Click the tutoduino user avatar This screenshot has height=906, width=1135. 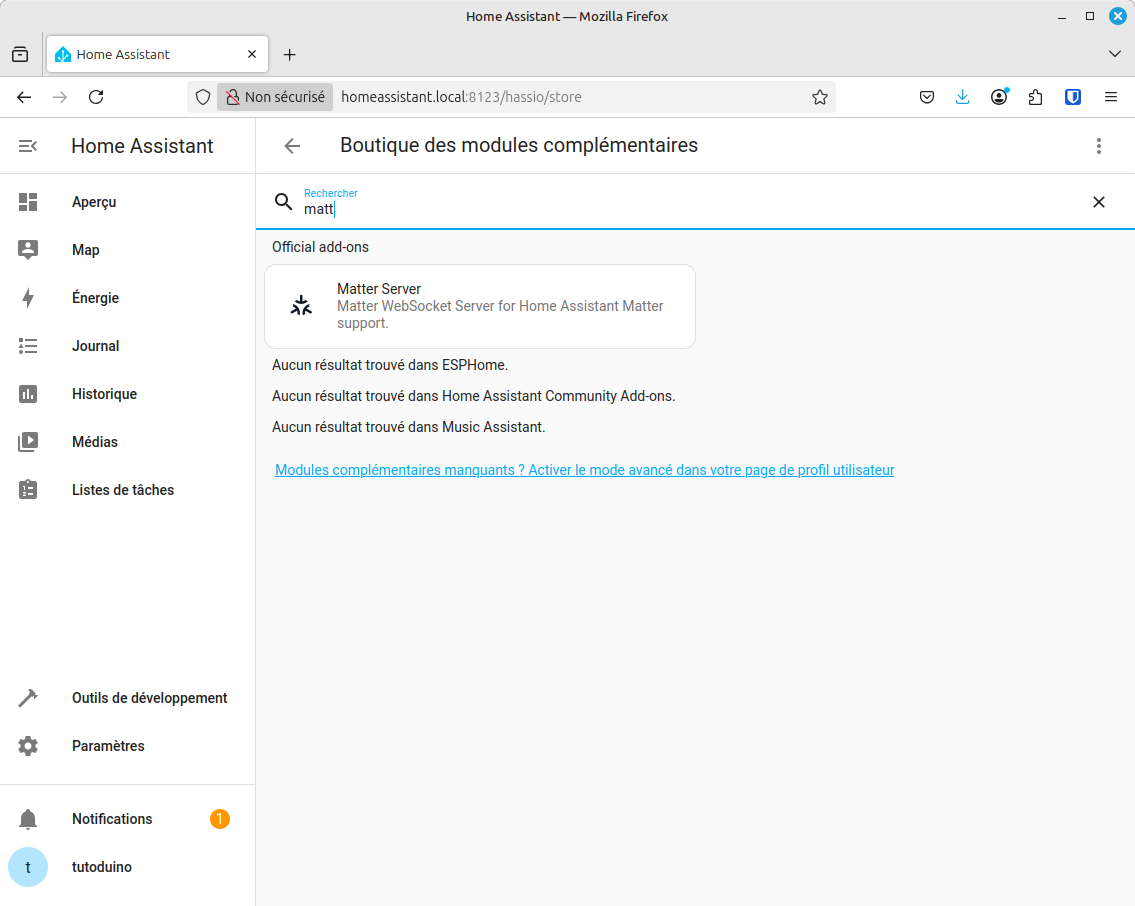(x=28, y=867)
